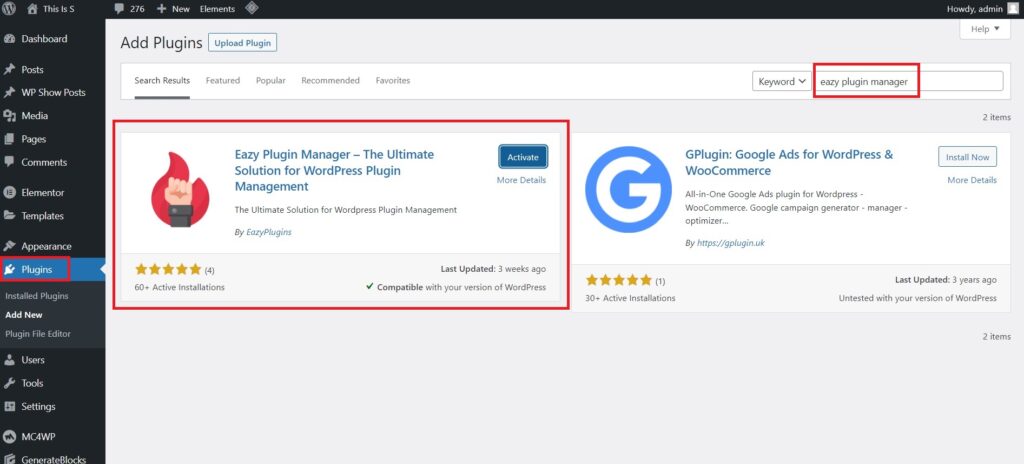Click the '30+ Active Installations' text

click(630, 298)
